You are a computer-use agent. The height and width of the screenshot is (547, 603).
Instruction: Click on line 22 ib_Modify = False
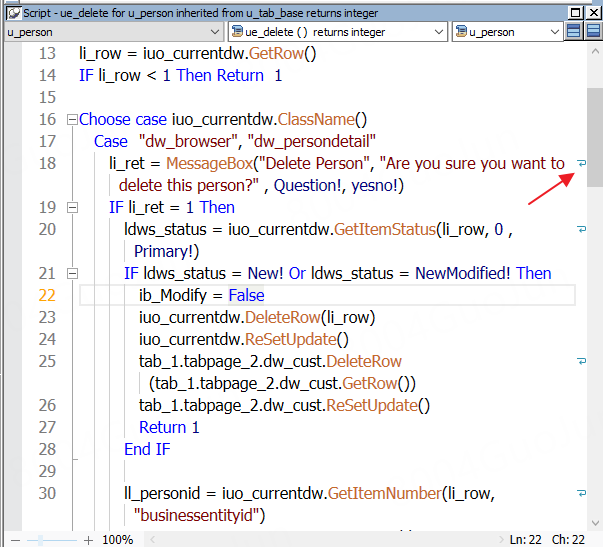(201, 295)
